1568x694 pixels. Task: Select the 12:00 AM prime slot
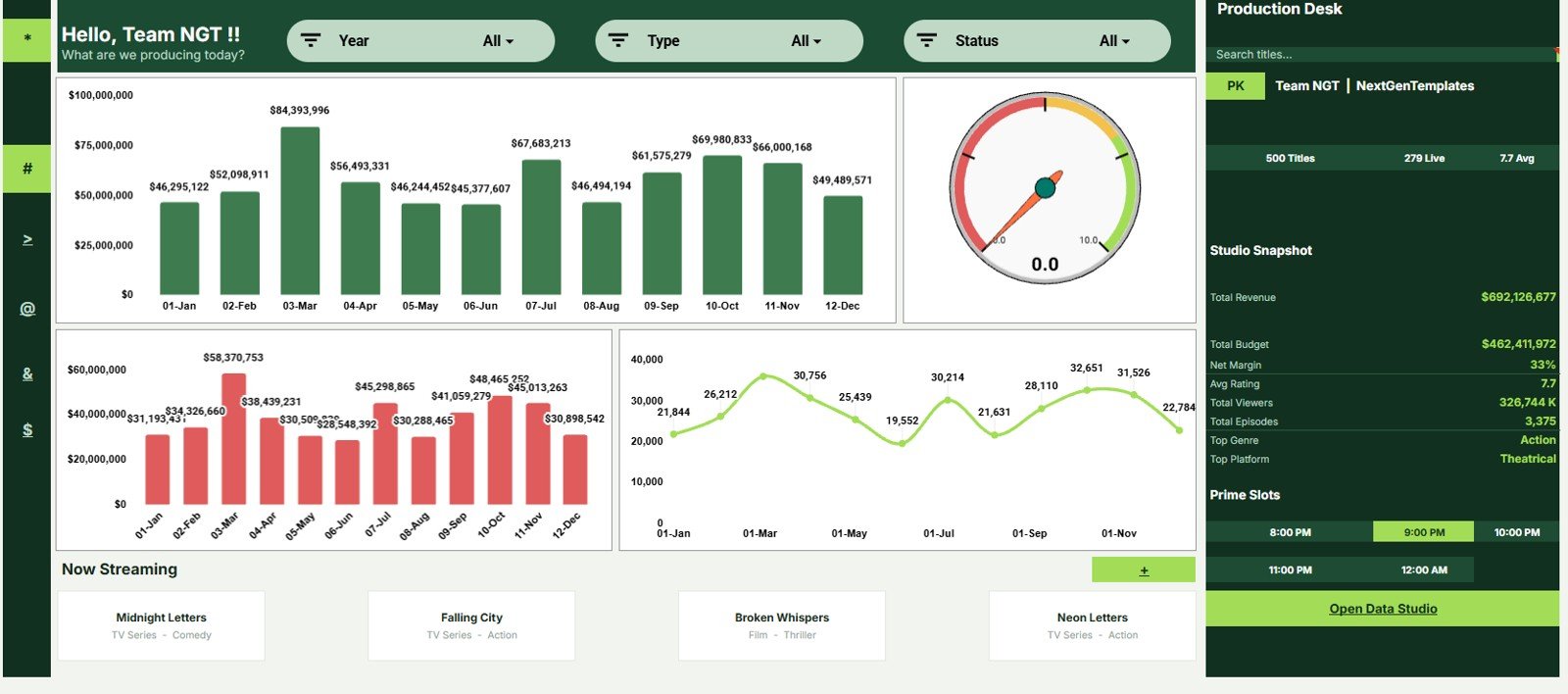(x=1424, y=570)
